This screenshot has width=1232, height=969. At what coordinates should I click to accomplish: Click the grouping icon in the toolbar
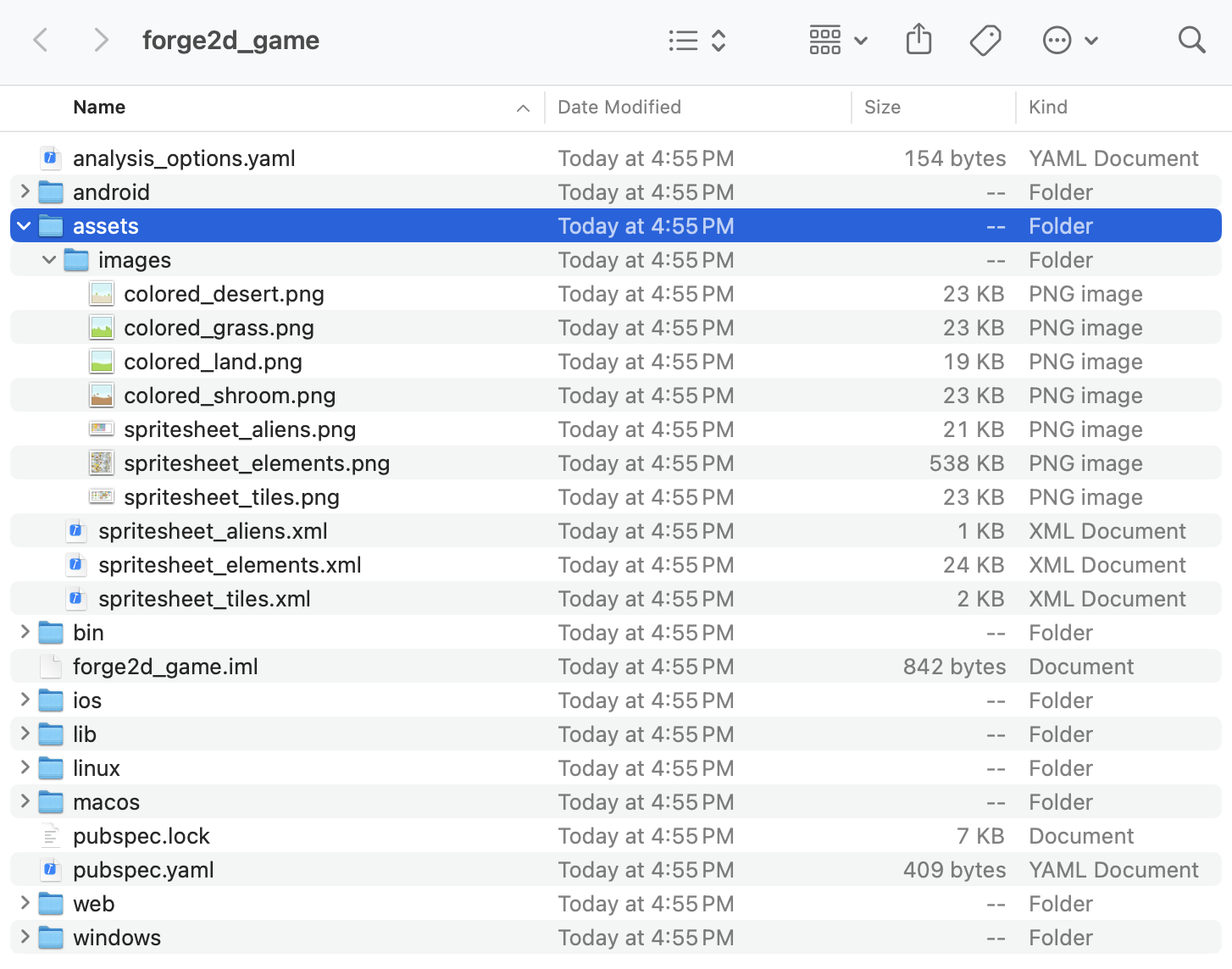[824, 39]
